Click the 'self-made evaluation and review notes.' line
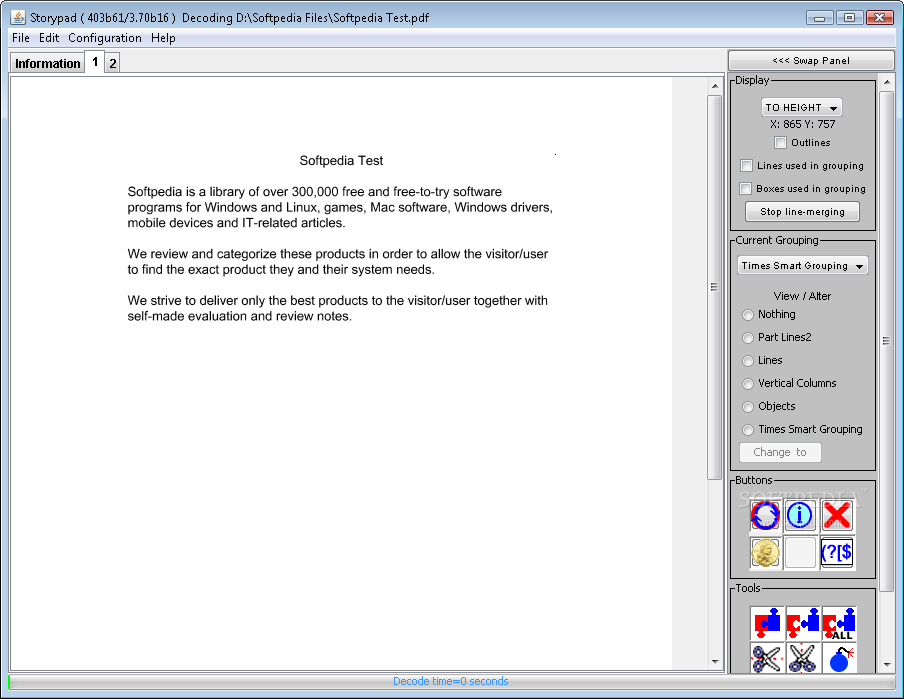The width and height of the screenshot is (904, 699). 239,317
